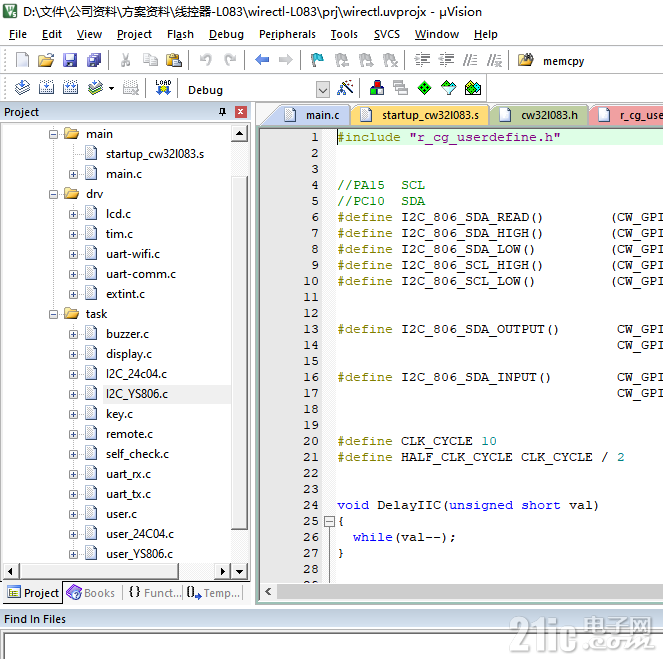Open the Debug target dropdown
This screenshot has height=659, width=663.
(x=323, y=89)
